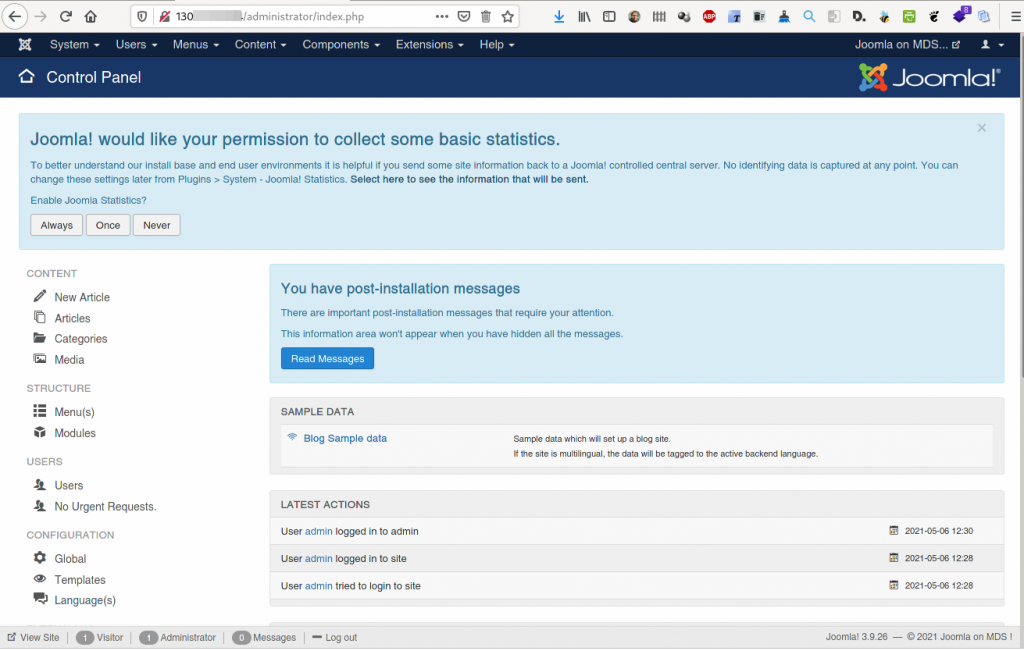The height and width of the screenshot is (651, 1024).
Task: Reload the page with browser refresh icon
Action: pos(65,16)
